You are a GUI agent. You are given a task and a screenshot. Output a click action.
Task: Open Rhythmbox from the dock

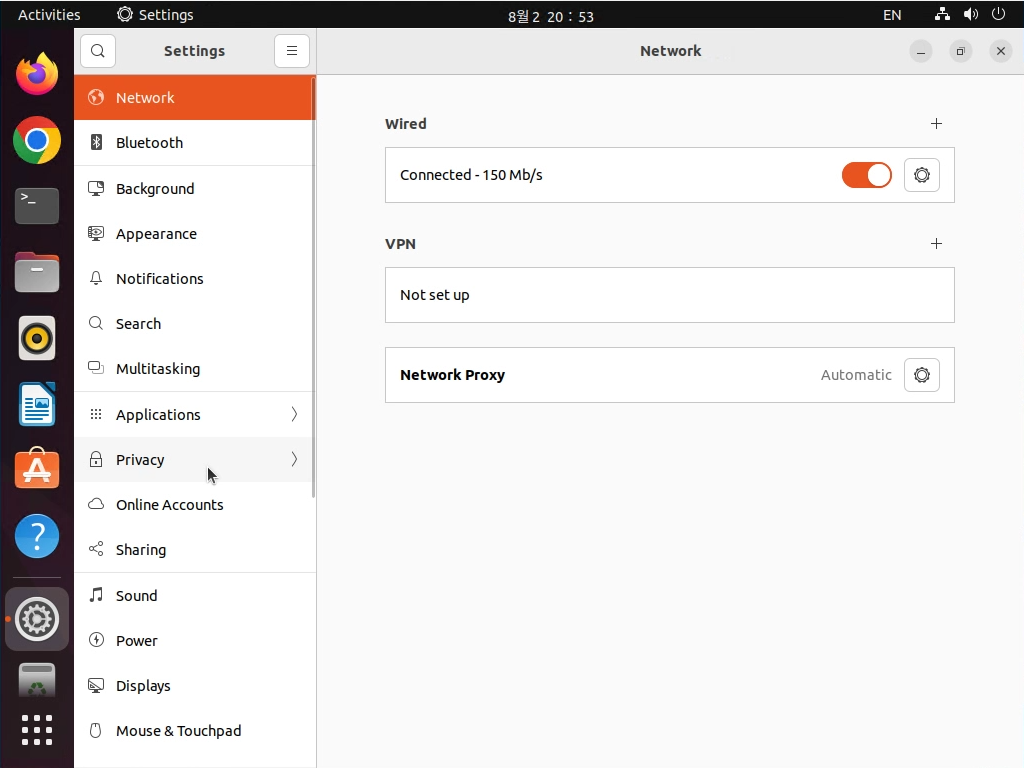[x=37, y=338]
